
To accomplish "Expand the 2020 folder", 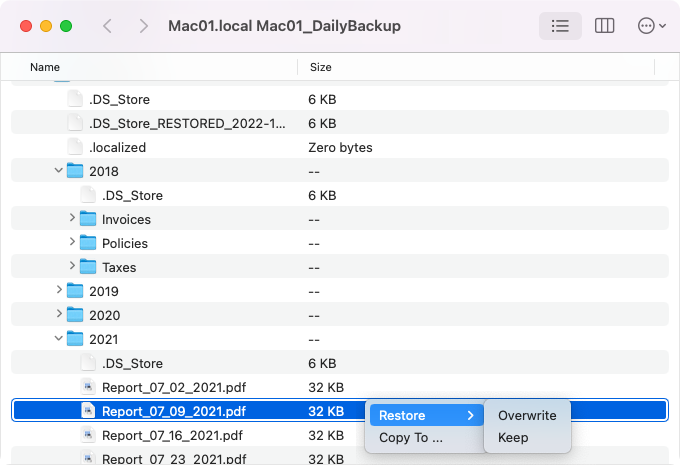I will (x=59, y=314).
